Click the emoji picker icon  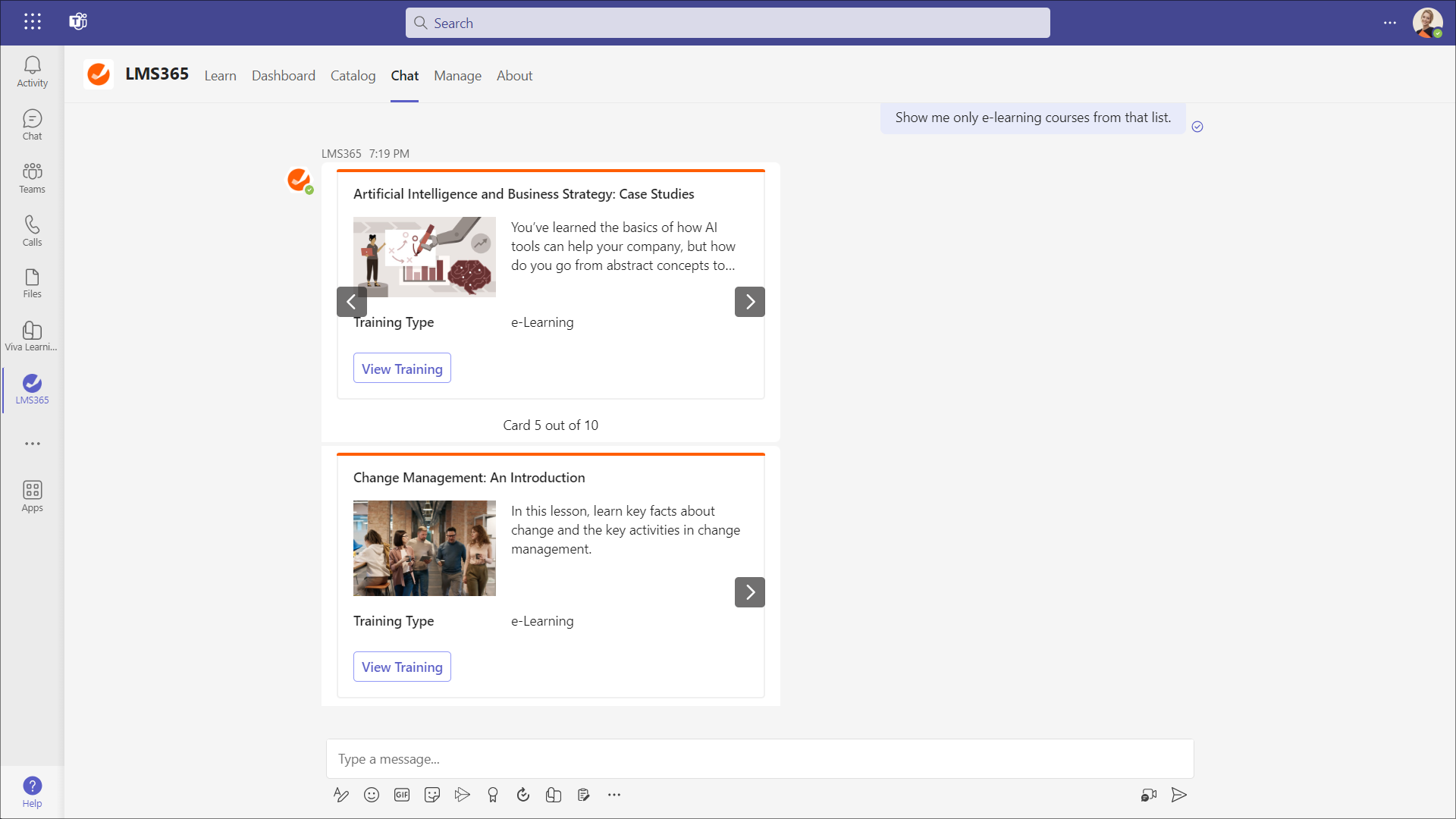[x=372, y=795]
